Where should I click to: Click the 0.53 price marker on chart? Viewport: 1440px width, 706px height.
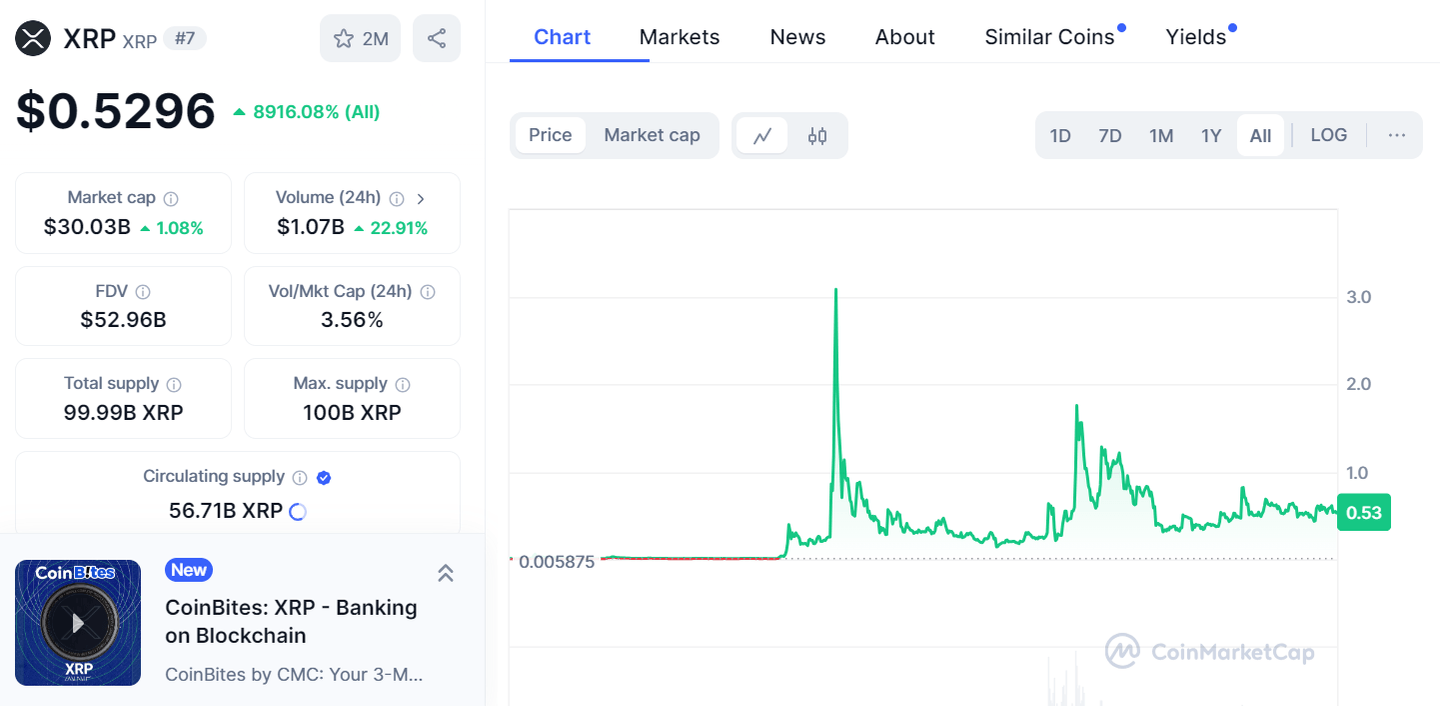coord(1363,511)
